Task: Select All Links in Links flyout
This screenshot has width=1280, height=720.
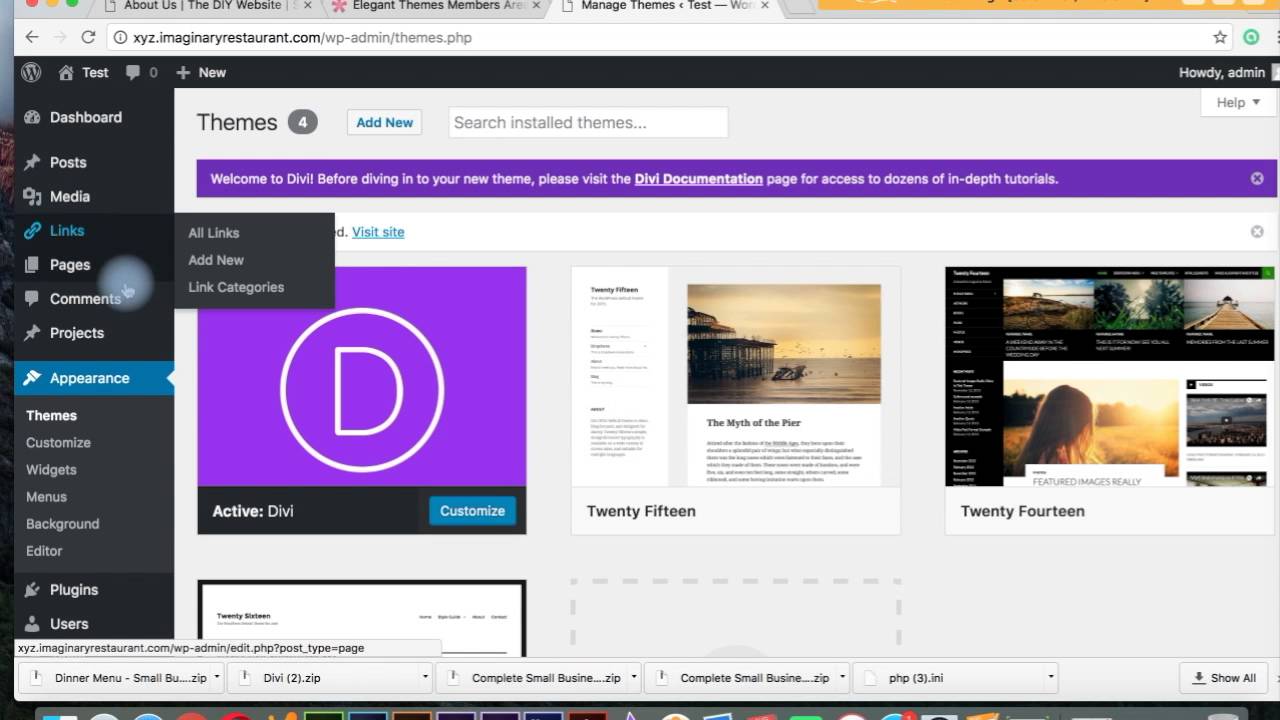Action: coord(214,232)
